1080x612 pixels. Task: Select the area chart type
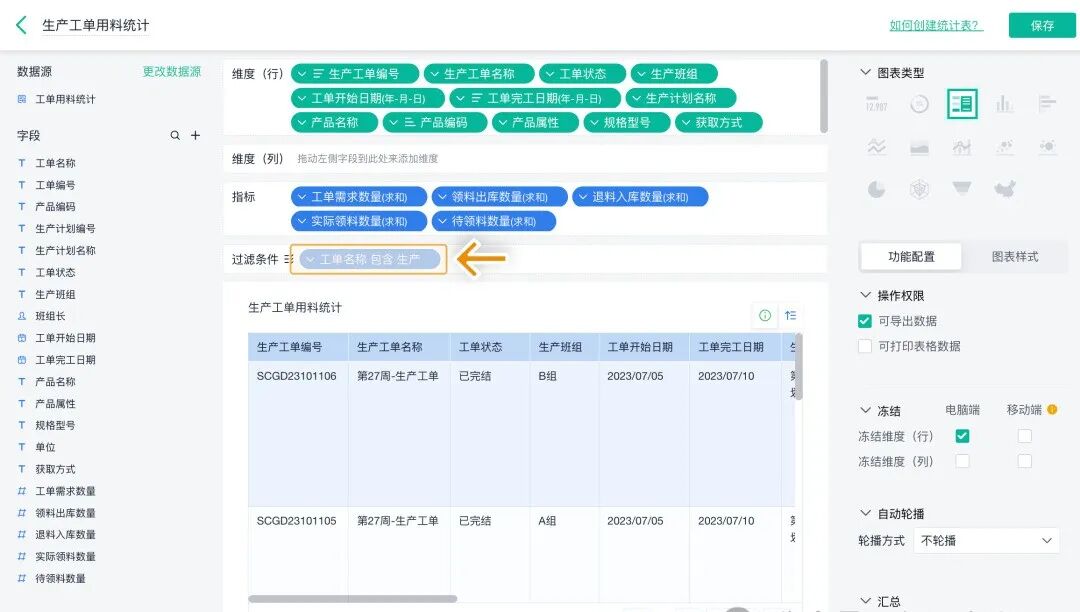(x=919, y=147)
